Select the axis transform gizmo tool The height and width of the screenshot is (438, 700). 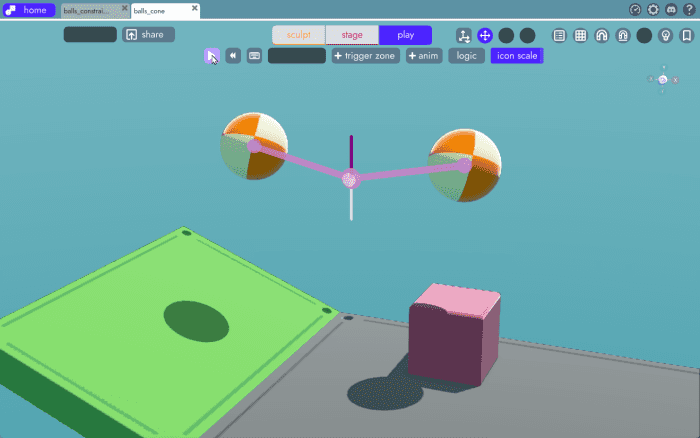click(x=464, y=35)
